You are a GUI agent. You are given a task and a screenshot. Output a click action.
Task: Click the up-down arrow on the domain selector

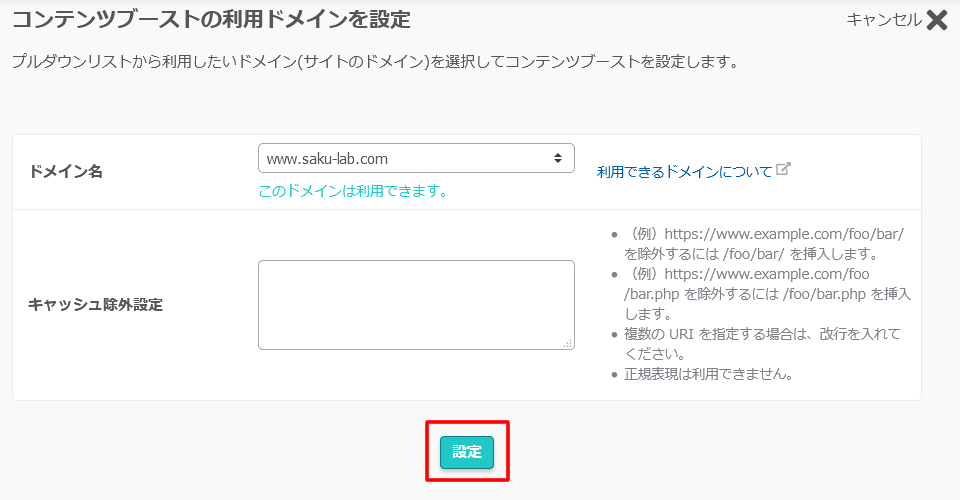(x=558, y=159)
